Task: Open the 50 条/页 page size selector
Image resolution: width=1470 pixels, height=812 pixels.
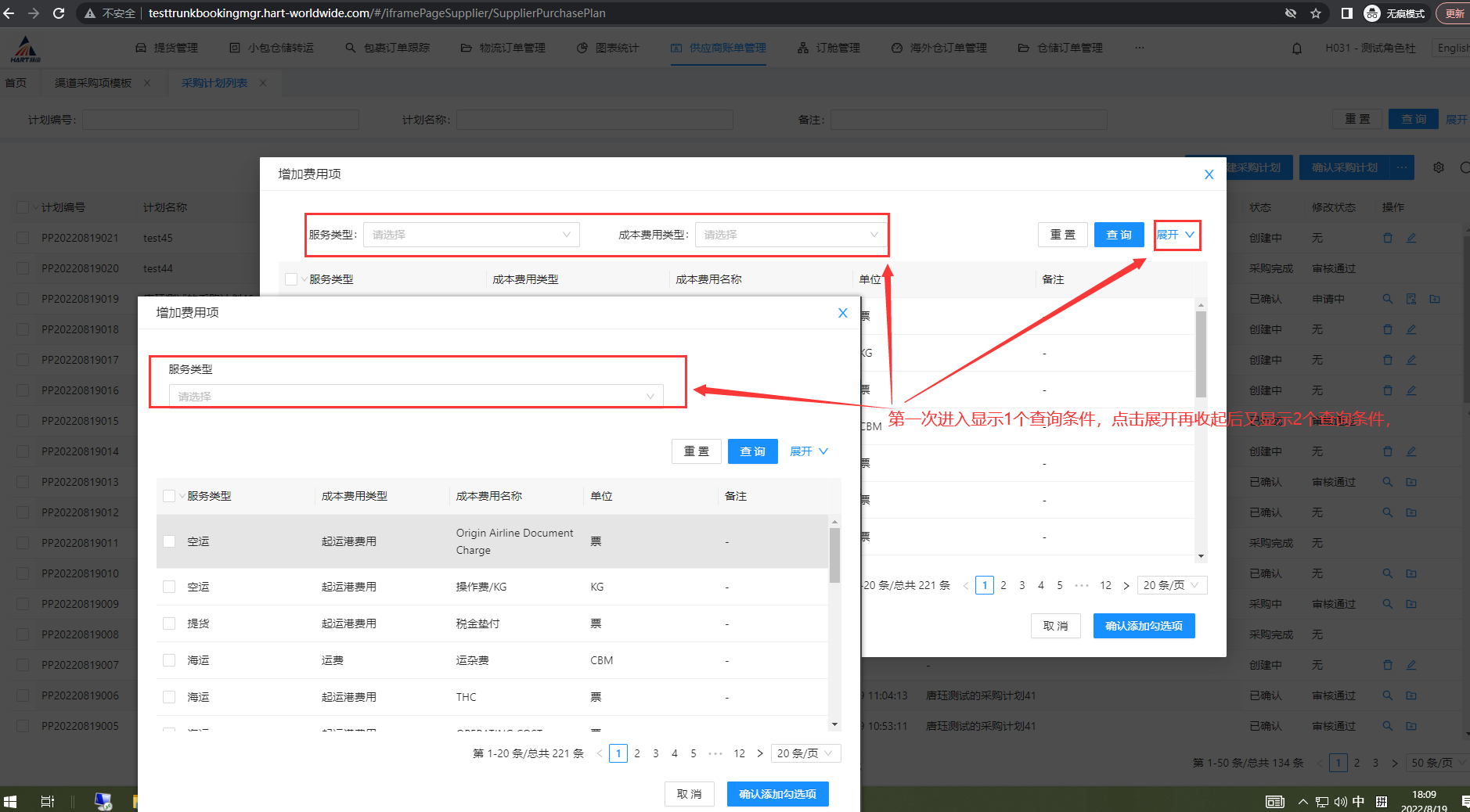Action: click(1436, 763)
